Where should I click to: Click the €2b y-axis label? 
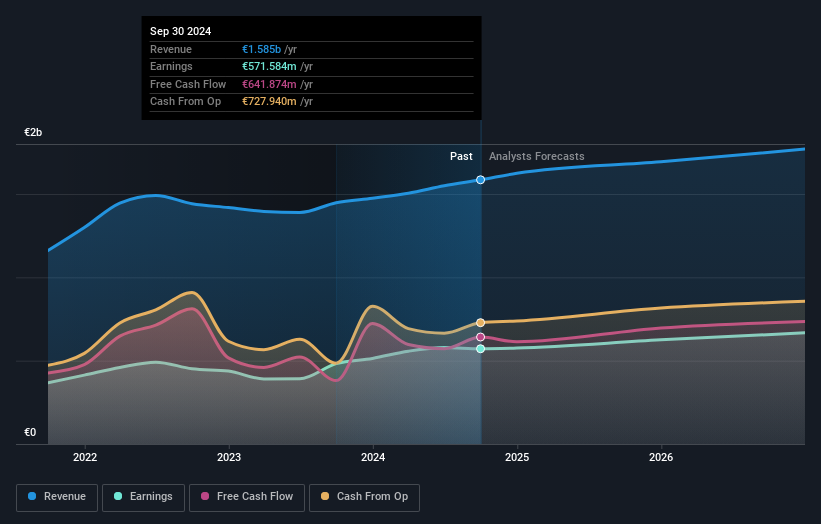coord(33,132)
